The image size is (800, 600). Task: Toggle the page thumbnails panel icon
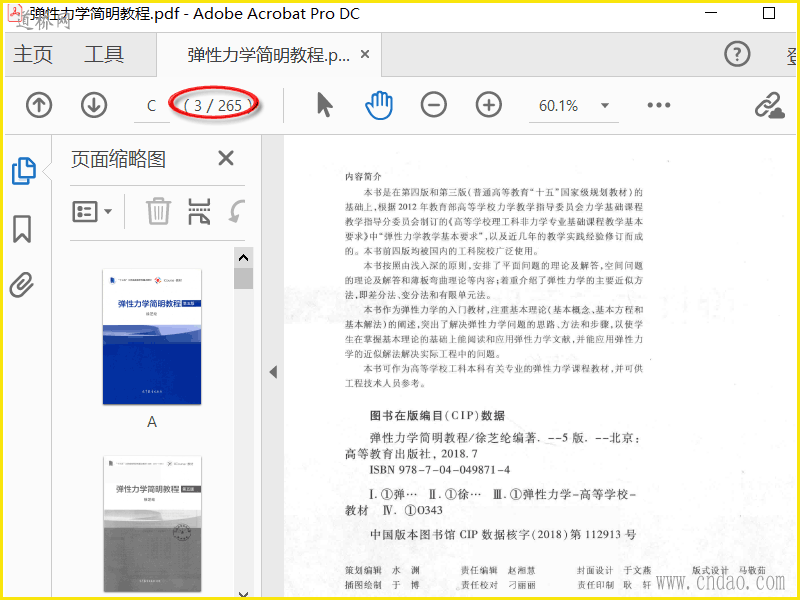(x=24, y=171)
